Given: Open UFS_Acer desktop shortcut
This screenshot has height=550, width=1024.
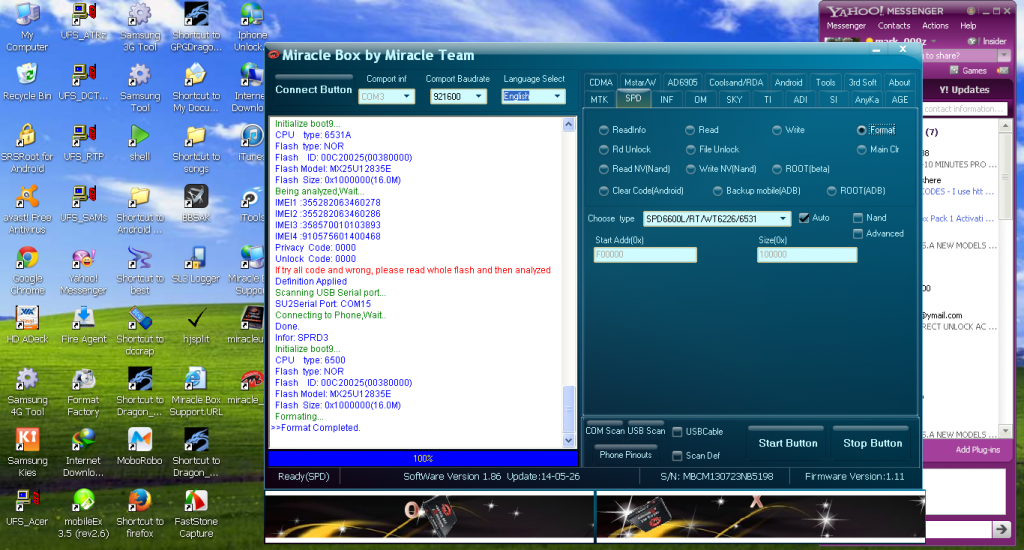Looking at the screenshot, I should pyautogui.click(x=27, y=508).
